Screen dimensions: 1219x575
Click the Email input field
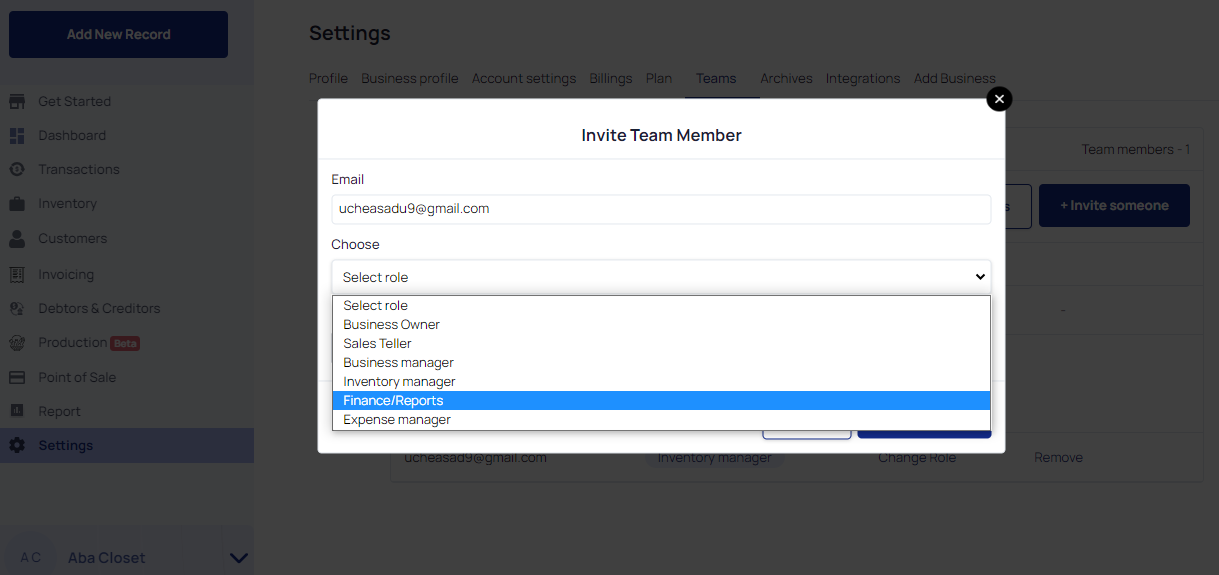[661, 209]
